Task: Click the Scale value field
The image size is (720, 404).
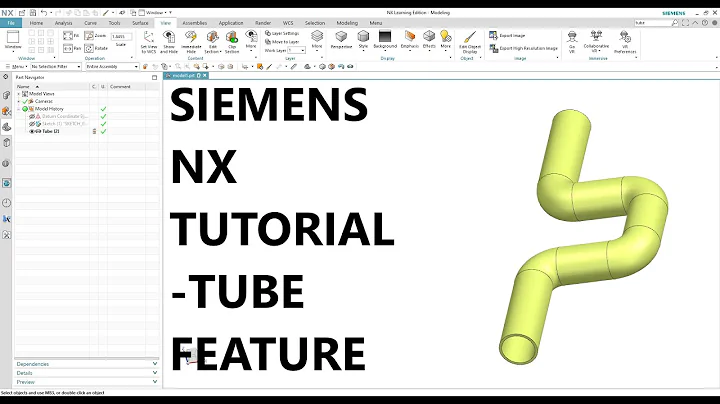Action: [x=121, y=36]
